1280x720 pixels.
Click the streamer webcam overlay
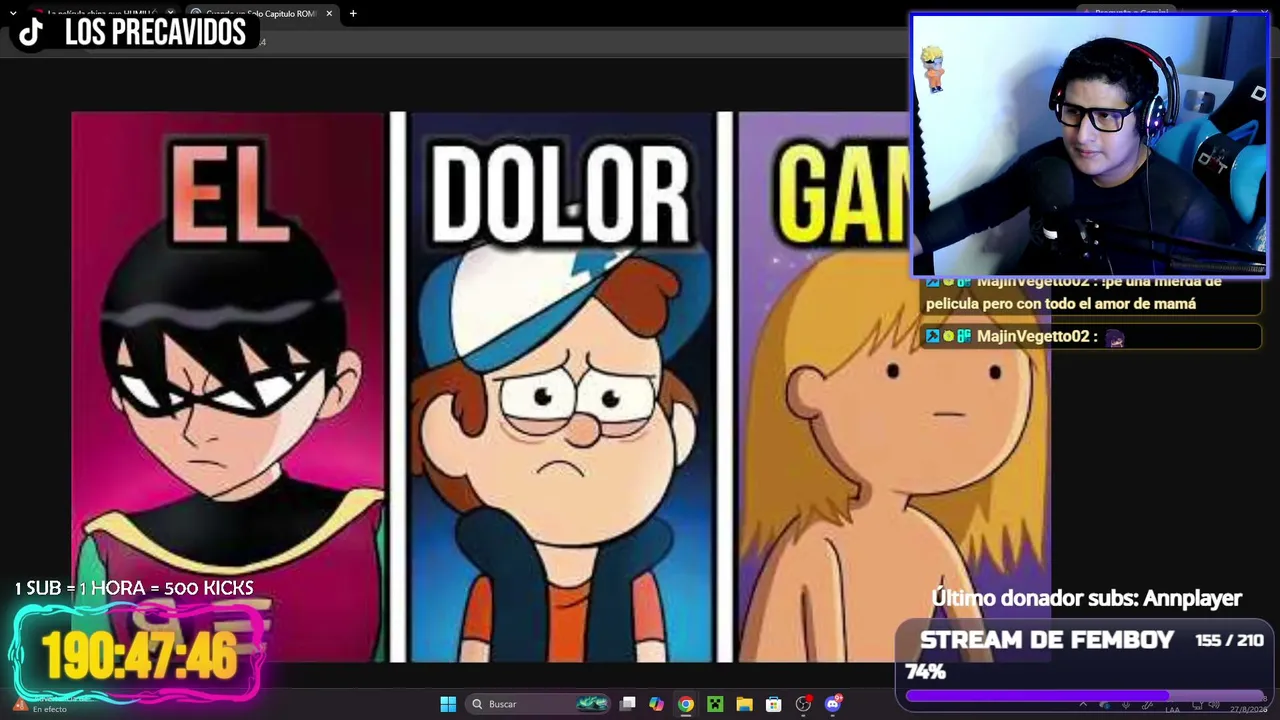click(1090, 144)
